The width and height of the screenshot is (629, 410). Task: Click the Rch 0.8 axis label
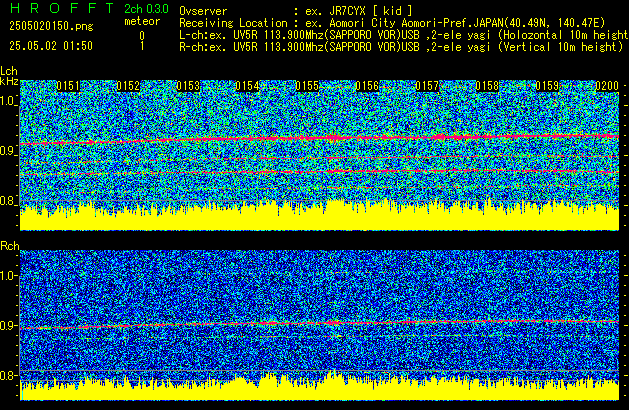pyautogui.click(x=8, y=376)
